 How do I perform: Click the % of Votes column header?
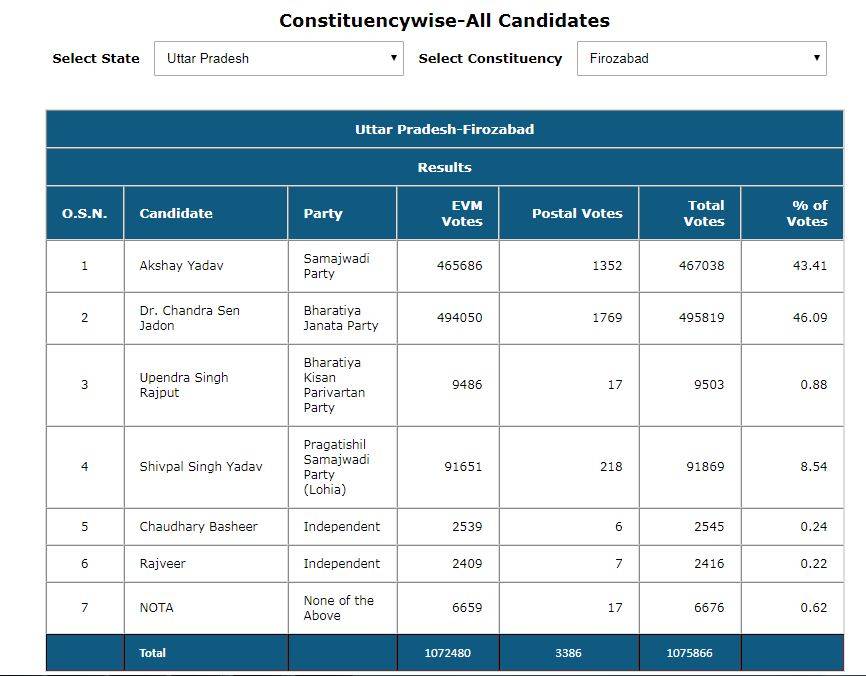point(807,213)
